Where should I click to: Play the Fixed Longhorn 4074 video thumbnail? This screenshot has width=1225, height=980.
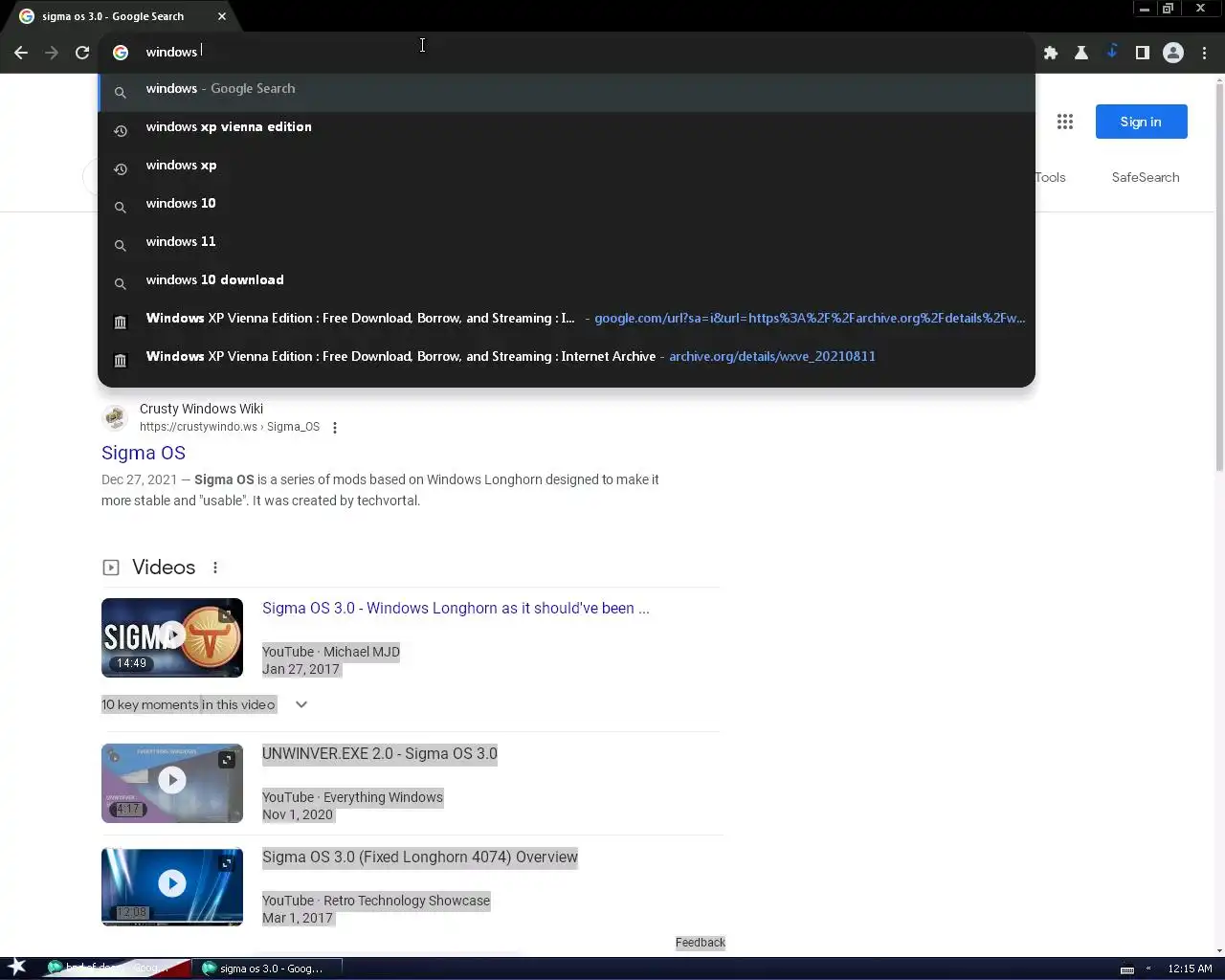172,886
